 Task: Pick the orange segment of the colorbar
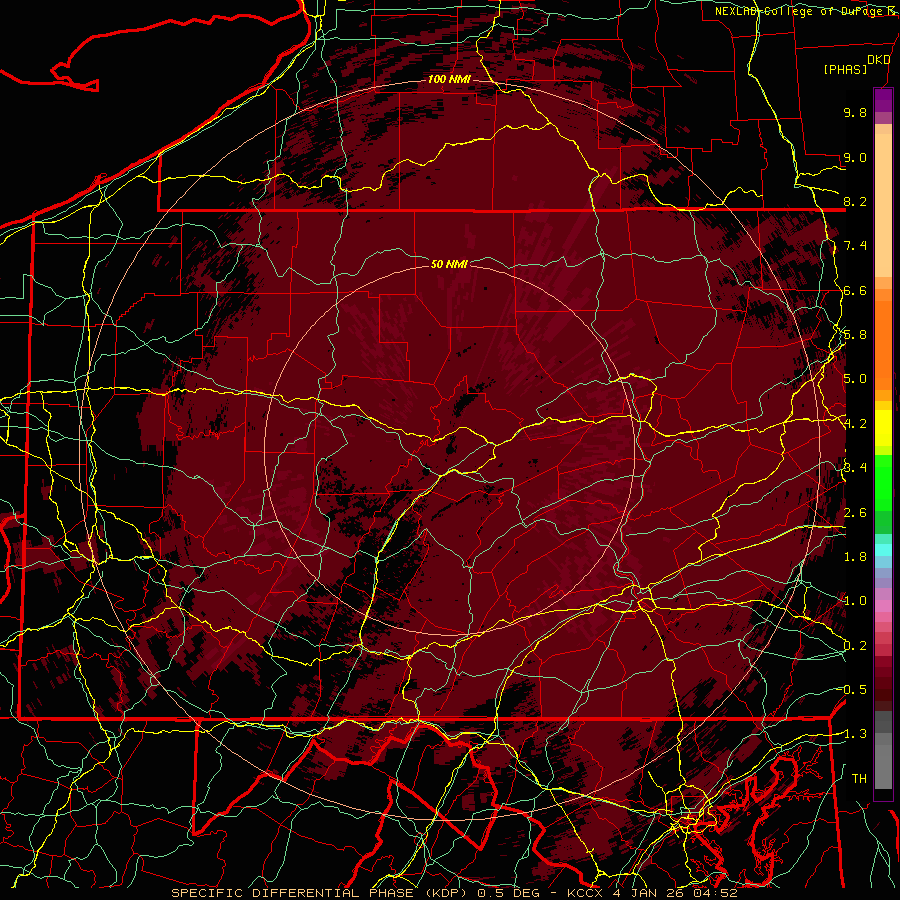point(883,344)
